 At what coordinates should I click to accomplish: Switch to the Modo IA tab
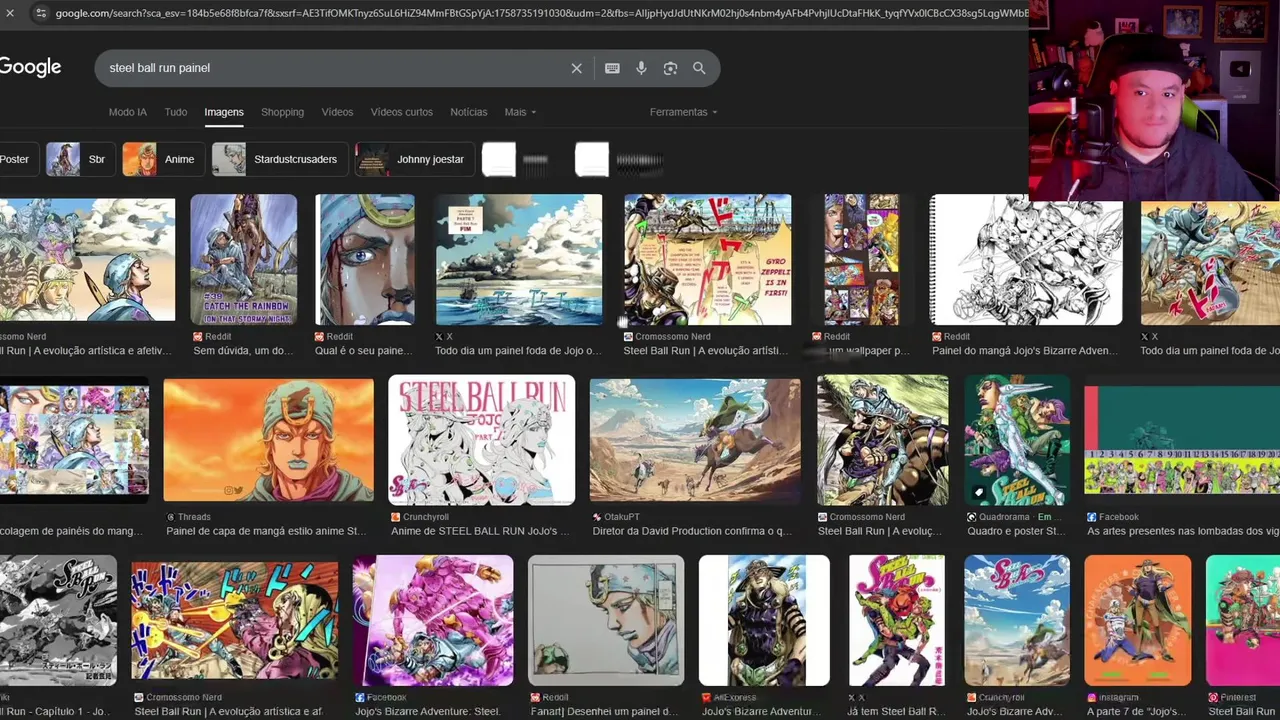tap(127, 112)
